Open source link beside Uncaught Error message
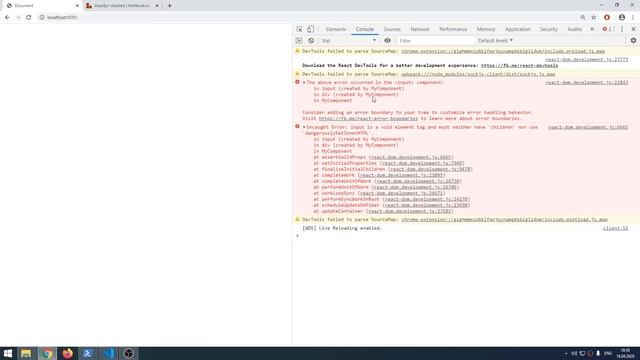The image size is (640, 360). coord(588,127)
